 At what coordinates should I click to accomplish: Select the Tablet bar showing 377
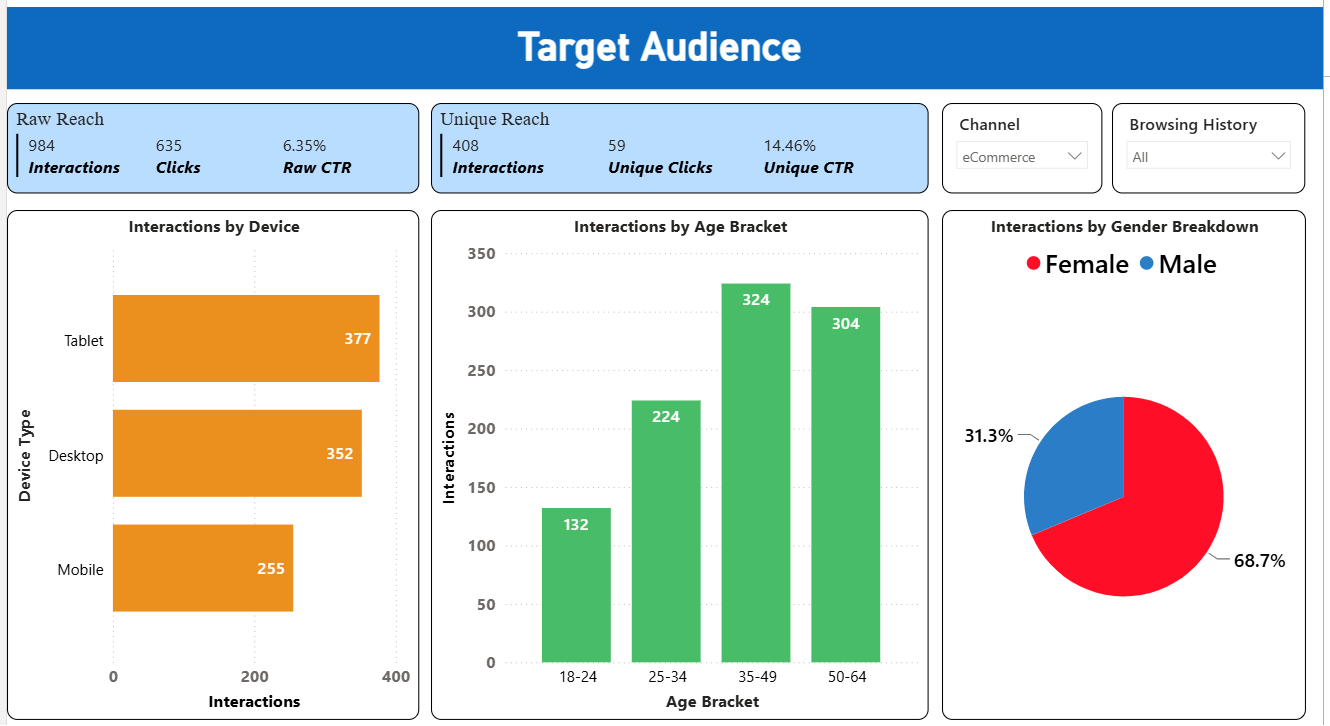point(246,339)
